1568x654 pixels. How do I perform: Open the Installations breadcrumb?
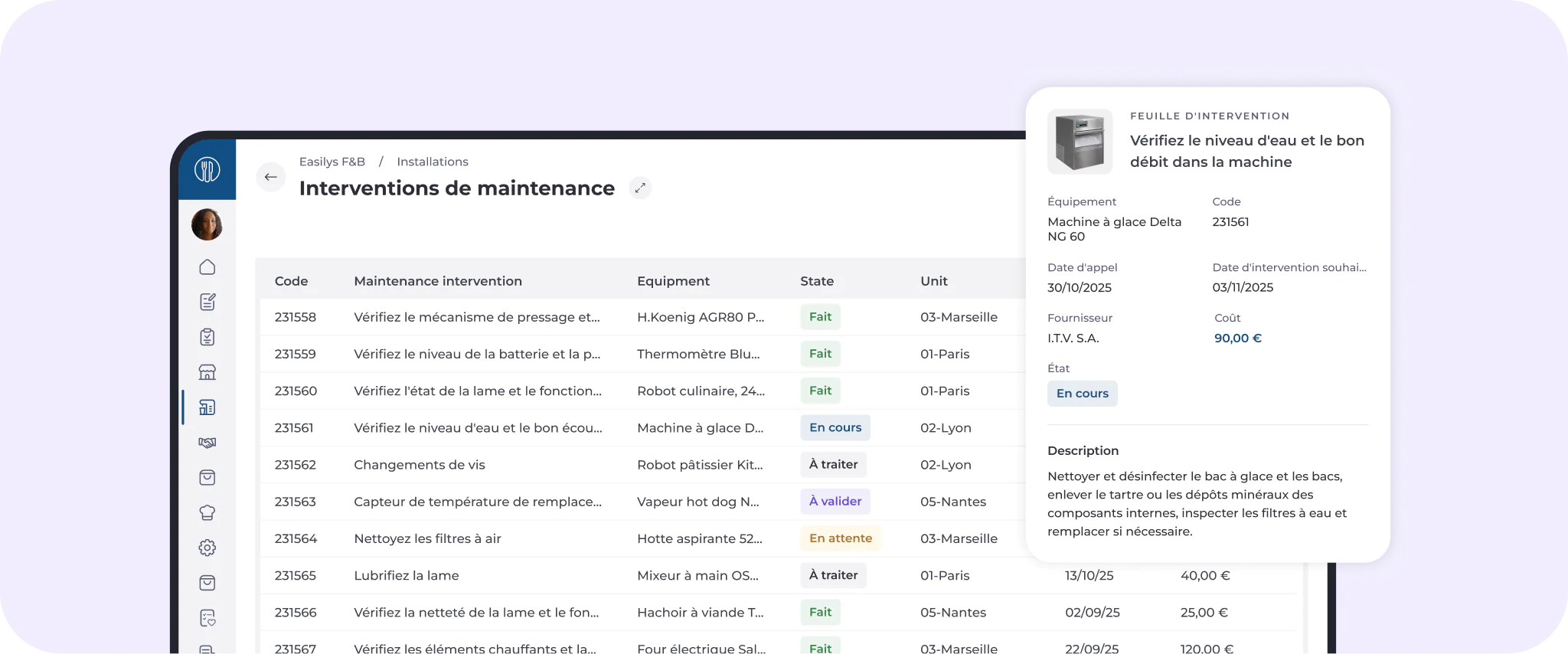pyautogui.click(x=433, y=162)
